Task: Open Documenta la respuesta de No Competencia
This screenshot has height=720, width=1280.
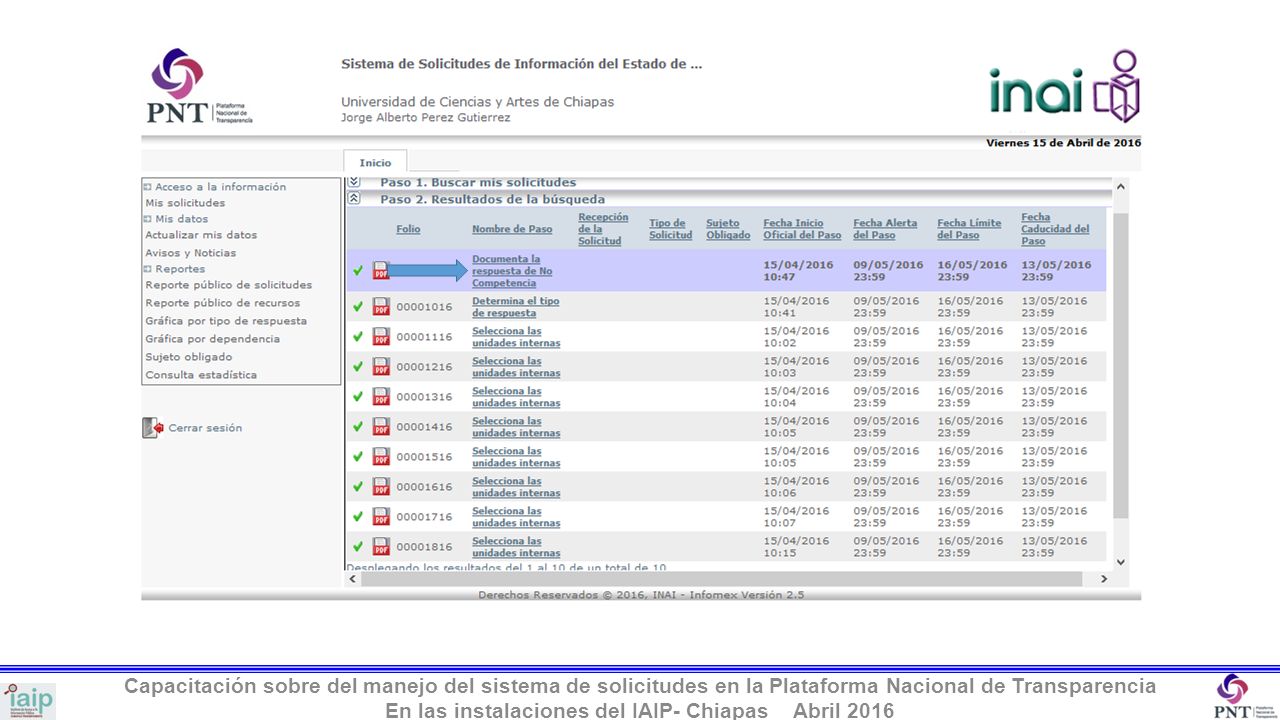Action: (x=512, y=271)
